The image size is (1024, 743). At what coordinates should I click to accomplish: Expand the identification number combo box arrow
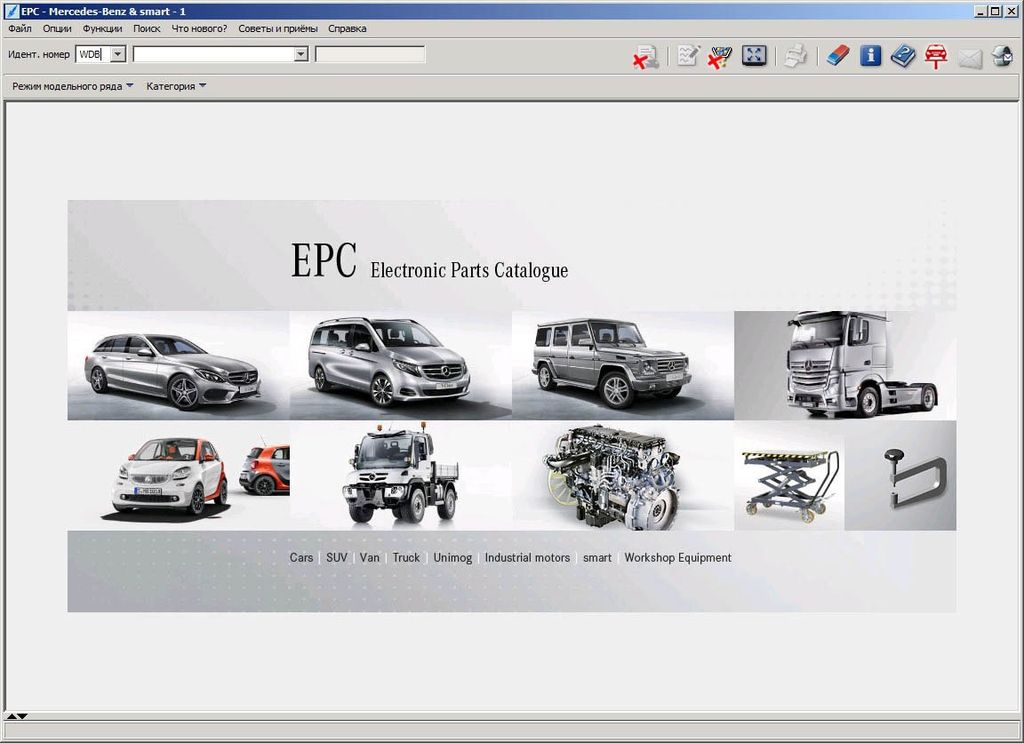tap(301, 54)
